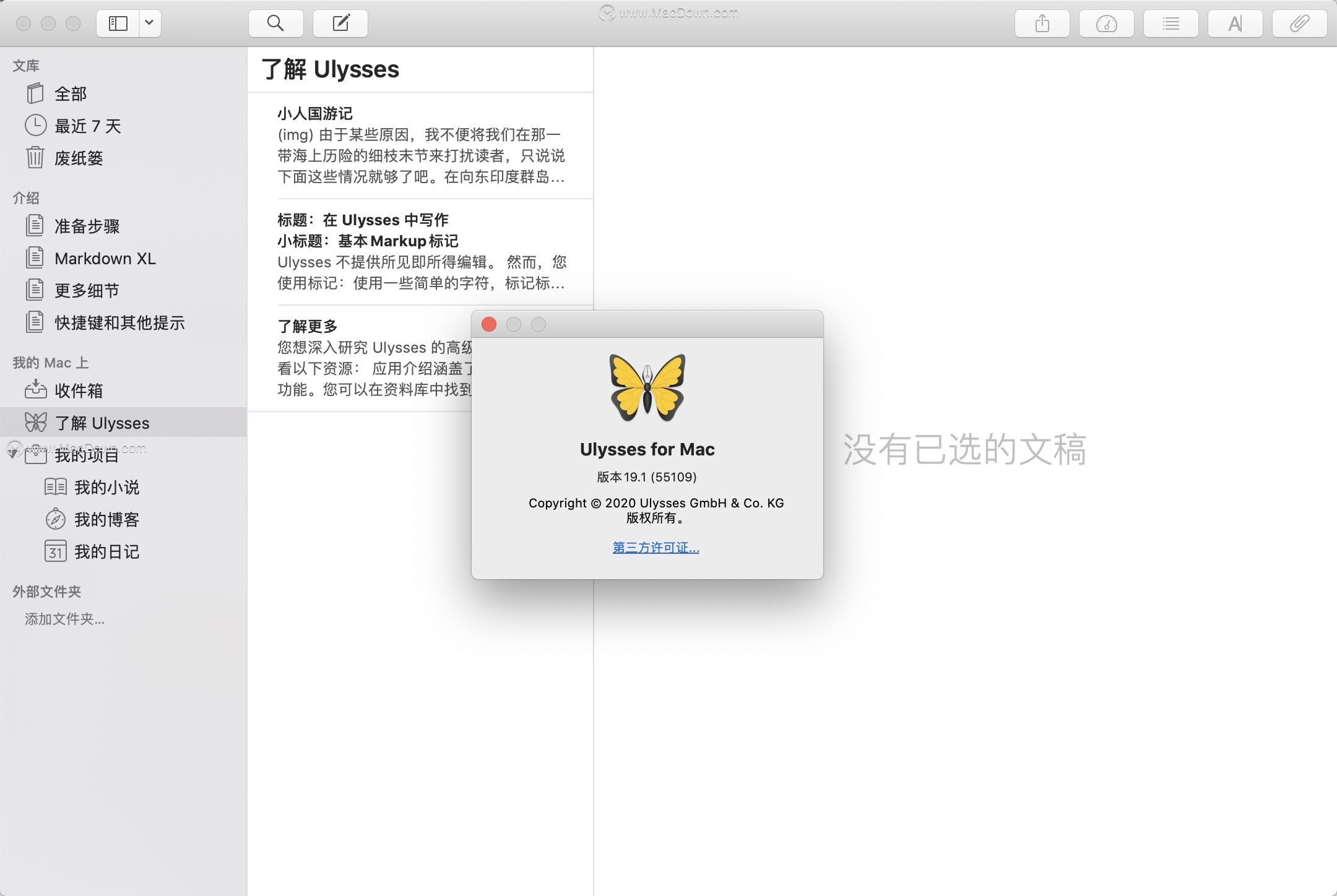This screenshot has width=1337, height=896.
Task: Click the document icon beside 更多细节
Action: pyautogui.click(x=35, y=290)
